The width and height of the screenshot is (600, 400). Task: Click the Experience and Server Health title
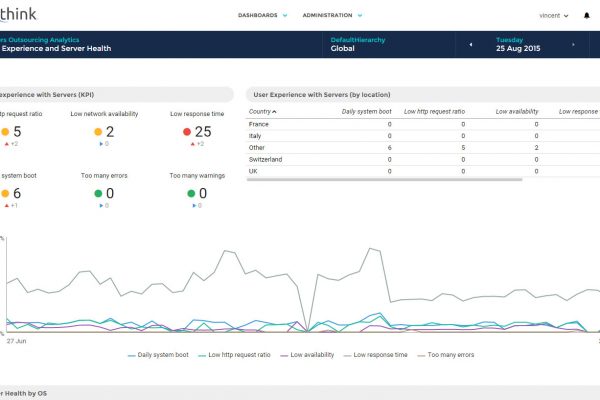[x=56, y=49]
